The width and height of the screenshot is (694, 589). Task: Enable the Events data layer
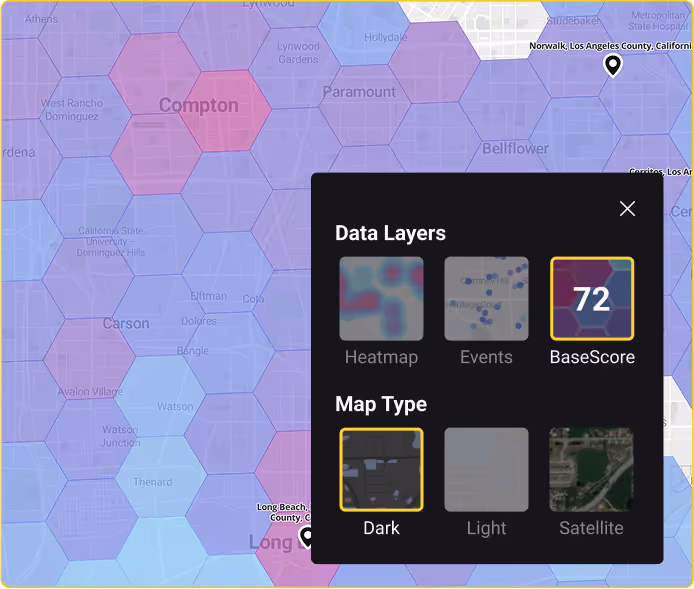(x=486, y=299)
